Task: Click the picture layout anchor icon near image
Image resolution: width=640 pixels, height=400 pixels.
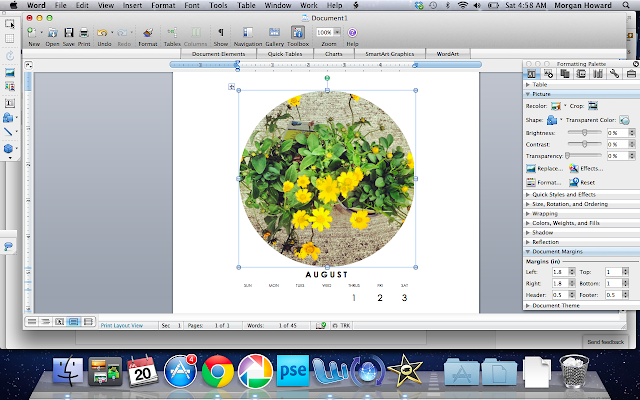Action: pyautogui.click(x=231, y=86)
